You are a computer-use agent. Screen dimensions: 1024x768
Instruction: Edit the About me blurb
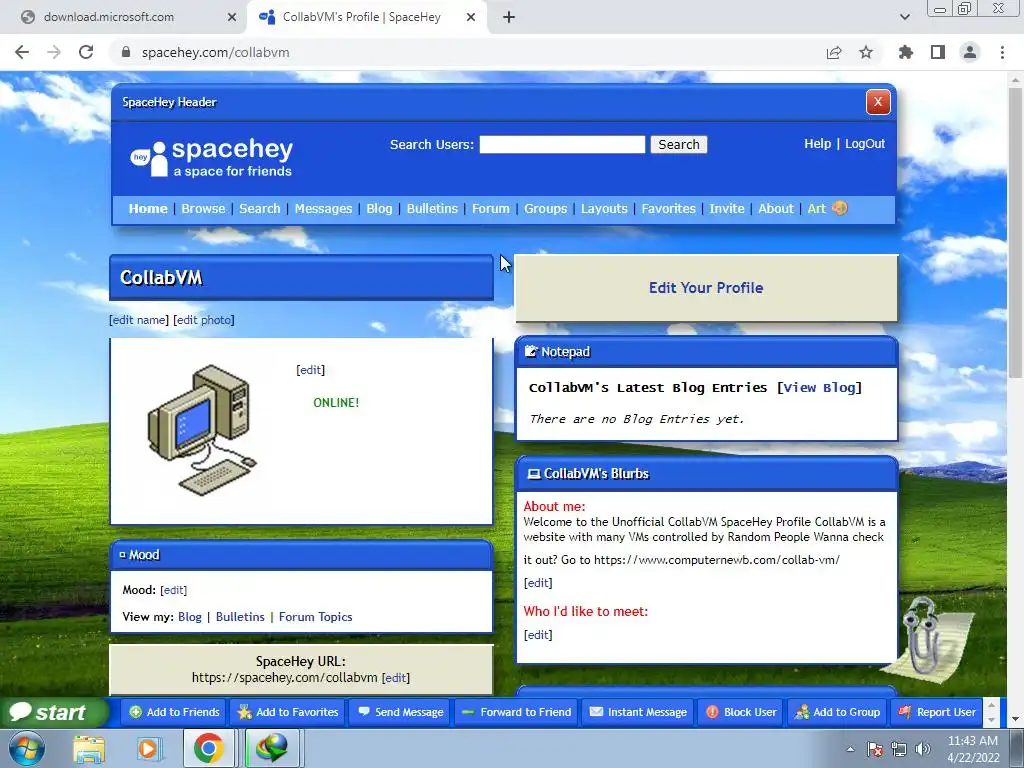(x=538, y=583)
